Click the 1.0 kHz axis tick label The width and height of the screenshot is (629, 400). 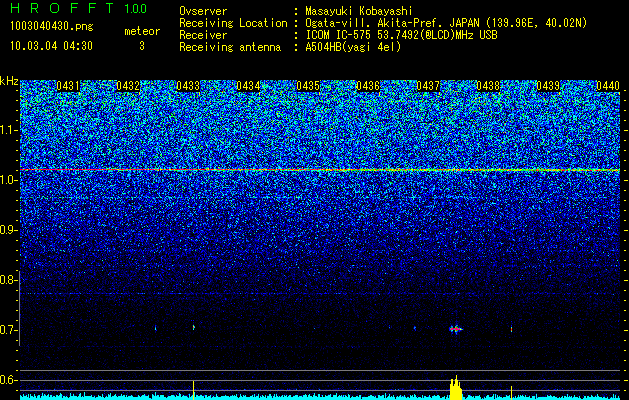click(x=8, y=181)
